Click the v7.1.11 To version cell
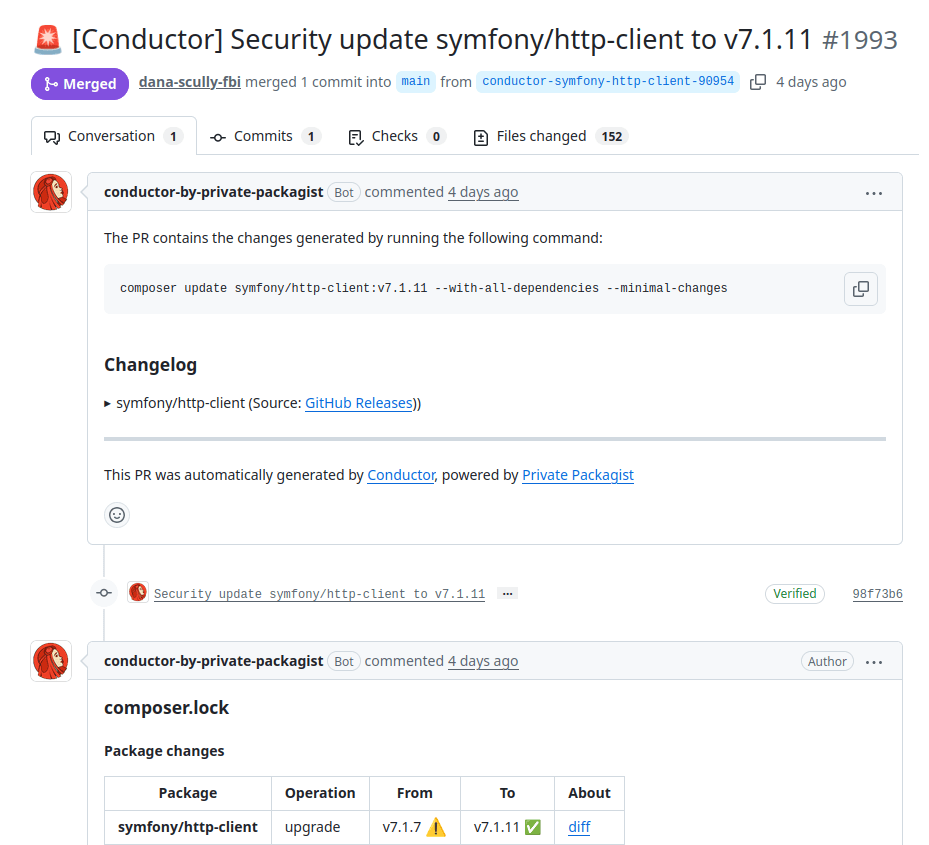Image resolution: width=929 pixels, height=845 pixels. [x=507, y=827]
